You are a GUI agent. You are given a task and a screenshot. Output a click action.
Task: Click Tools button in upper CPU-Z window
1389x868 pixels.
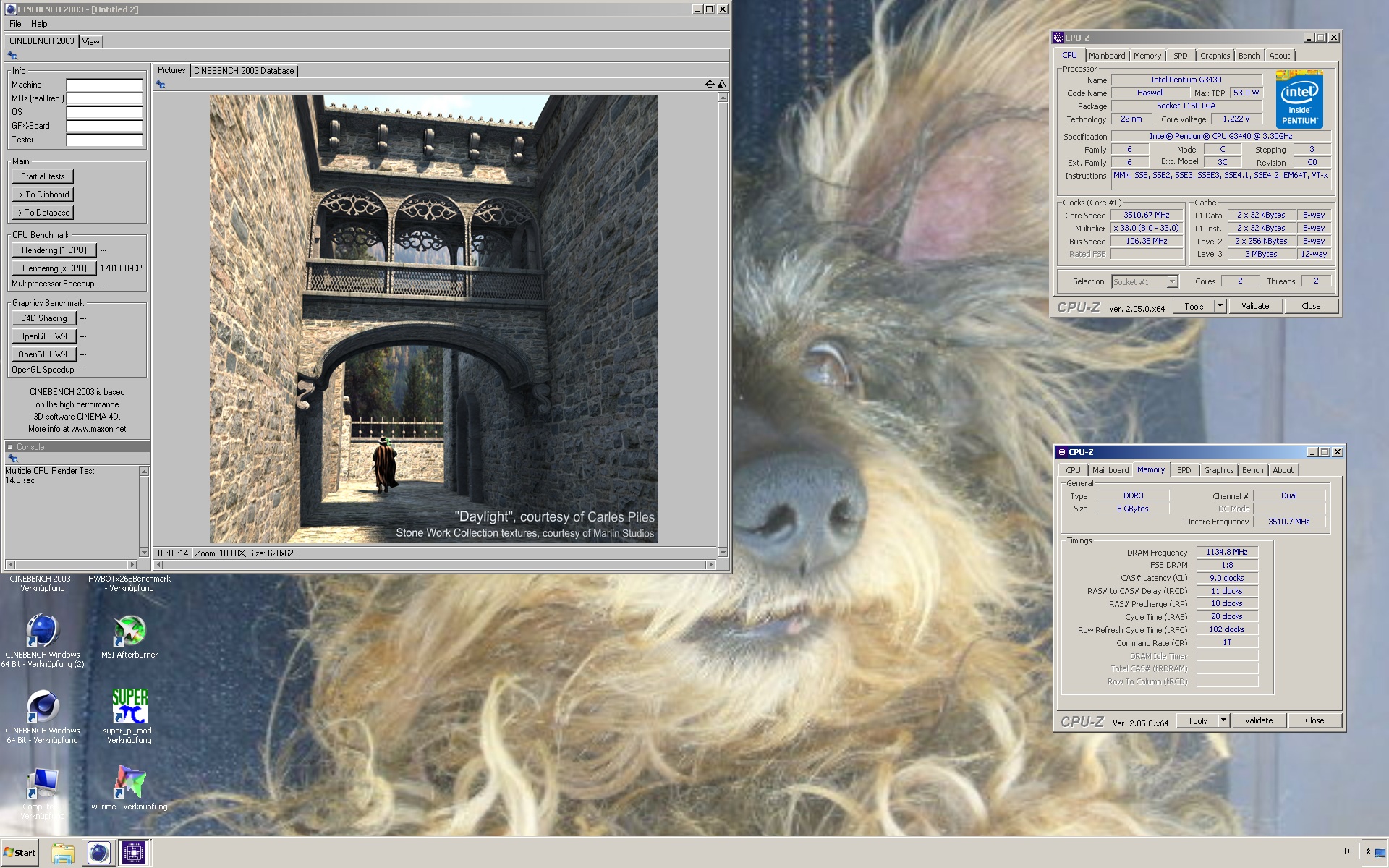(1194, 306)
